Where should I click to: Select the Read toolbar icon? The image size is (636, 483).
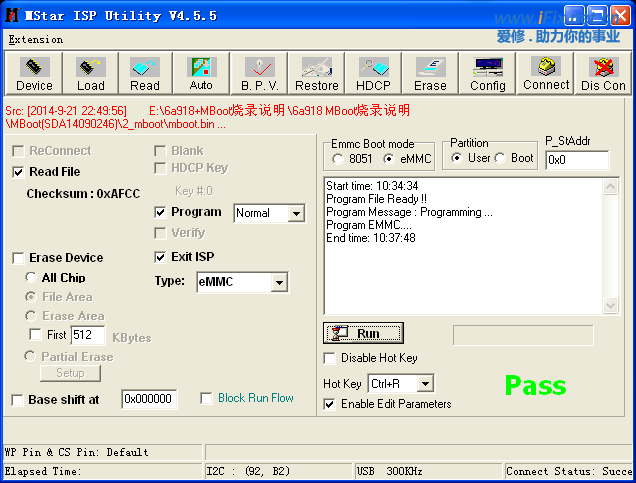(145, 73)
